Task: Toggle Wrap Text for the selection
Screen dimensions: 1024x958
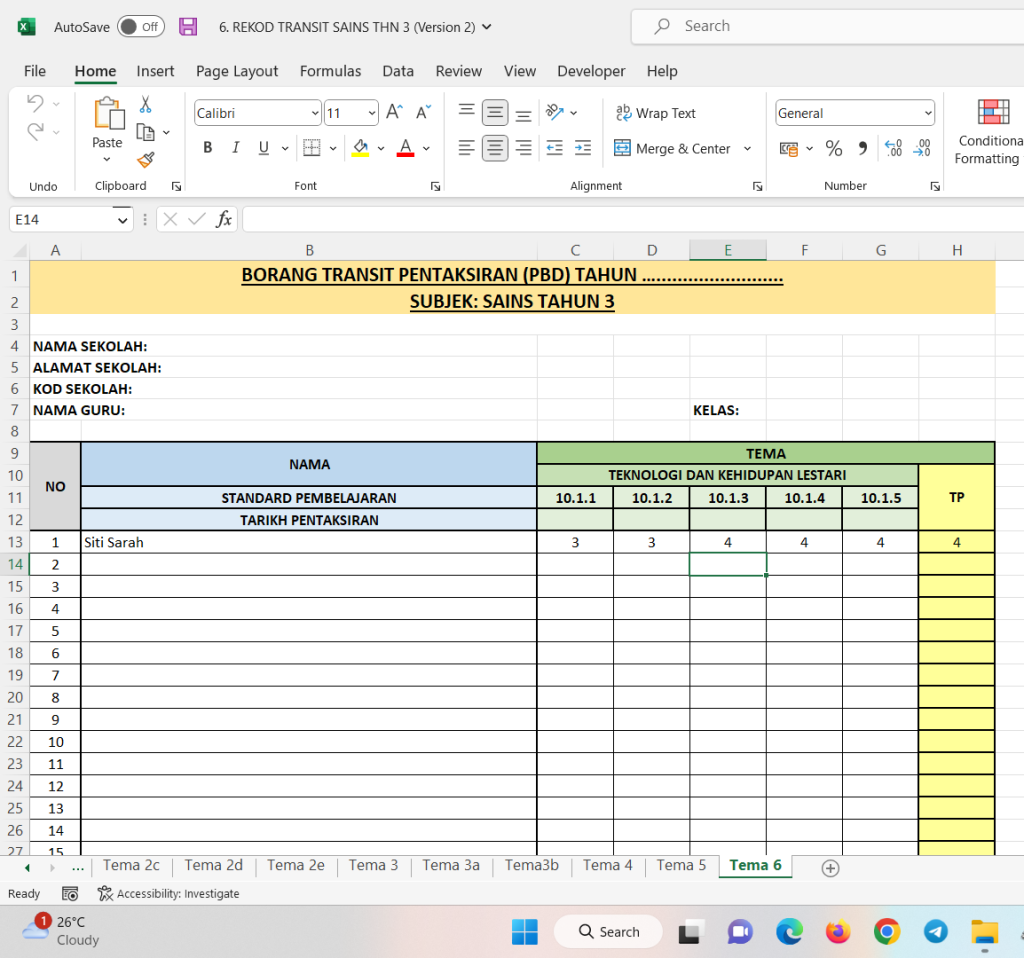Action: (x=656, y=113)
